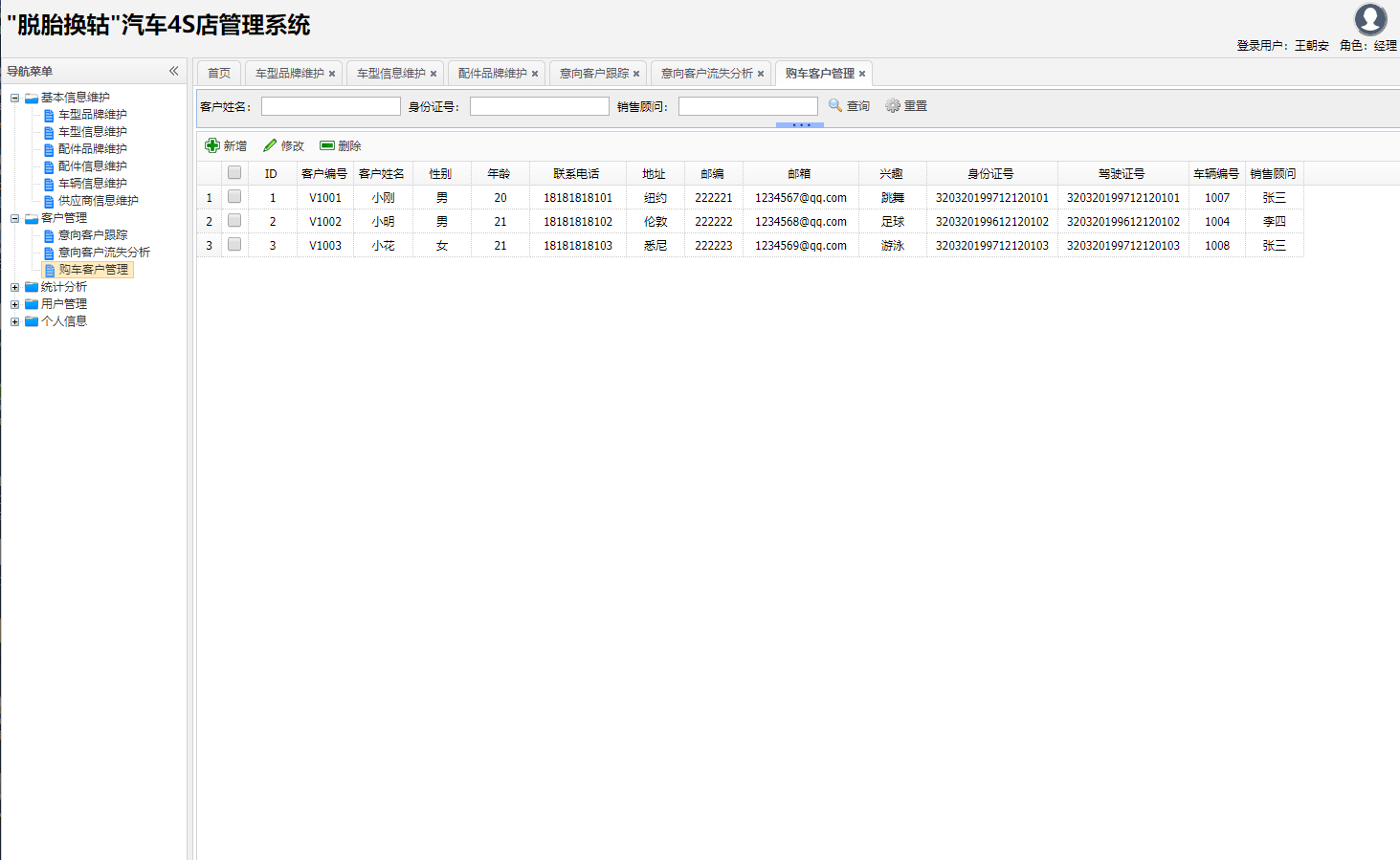Expand the 用户管理 tree node
The width and height of the screenshot is (1400, 860).
[x=14, y=304]
